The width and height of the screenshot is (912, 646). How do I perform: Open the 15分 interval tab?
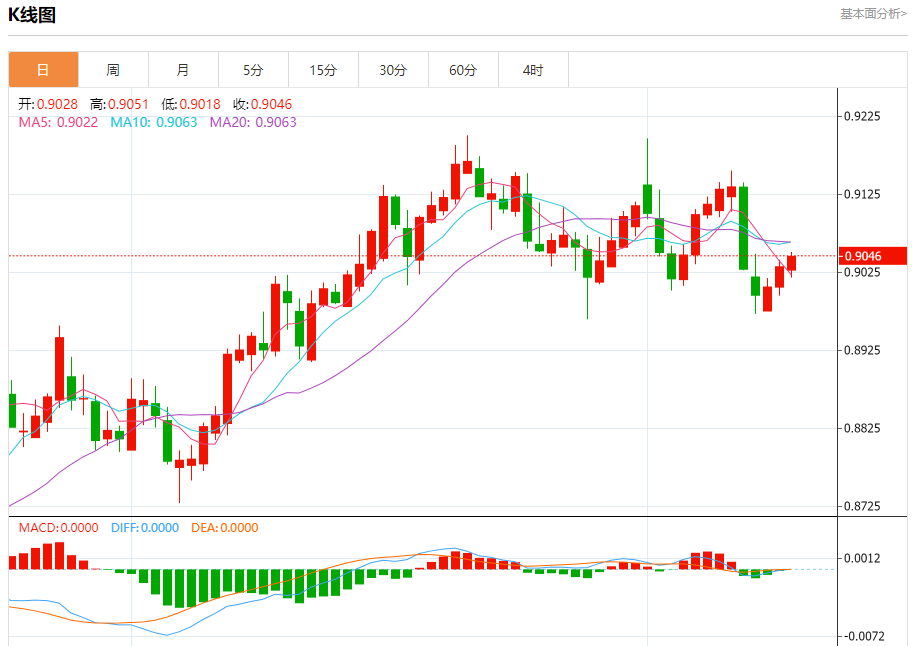coord(323,70)
